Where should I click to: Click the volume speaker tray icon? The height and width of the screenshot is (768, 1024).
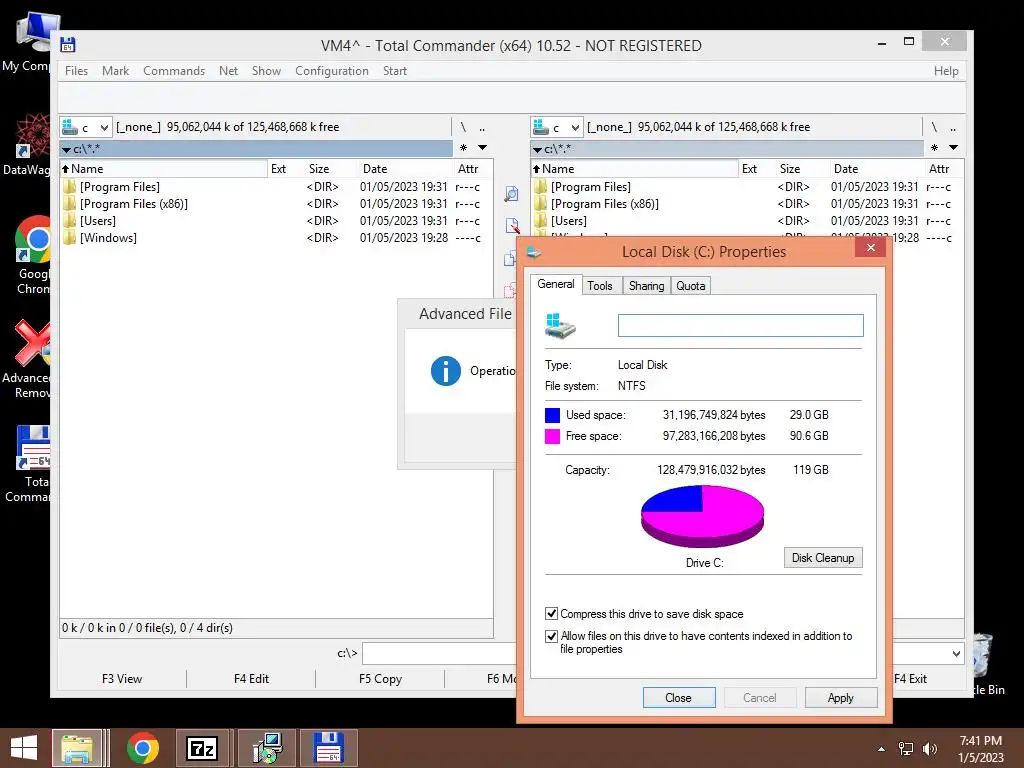pyautogui.click(x=929, y=749)
